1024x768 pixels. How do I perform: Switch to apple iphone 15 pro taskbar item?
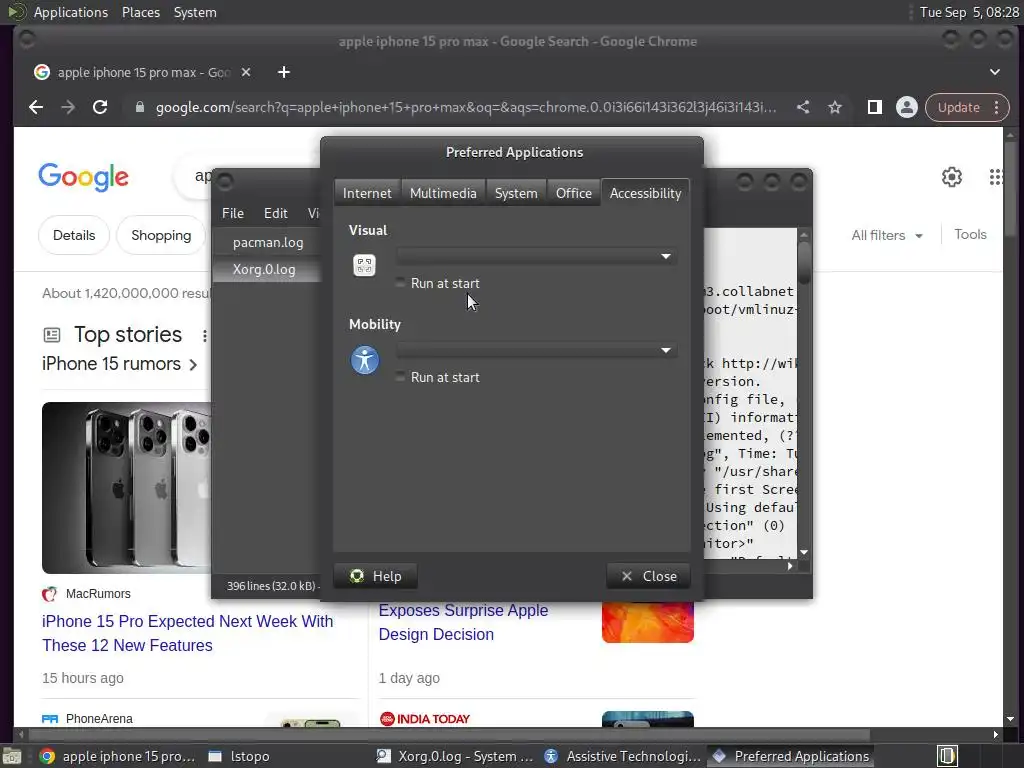point(118,756)
